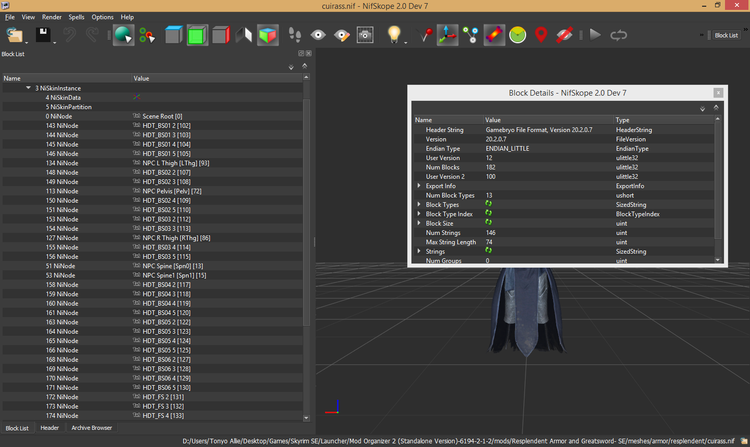Image resolution: width=750 pixels, height=447 pixels.
Task: Expand the Block Type Index row
Action: pos(419,214)
